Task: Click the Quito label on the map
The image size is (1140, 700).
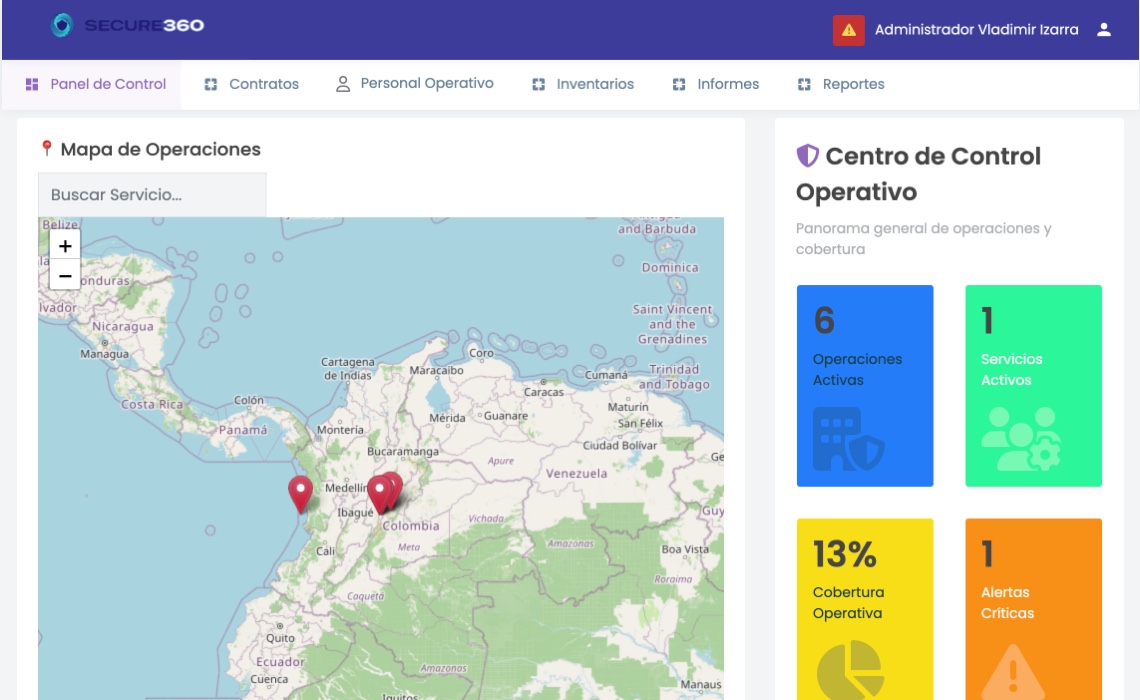Action: 281,638
